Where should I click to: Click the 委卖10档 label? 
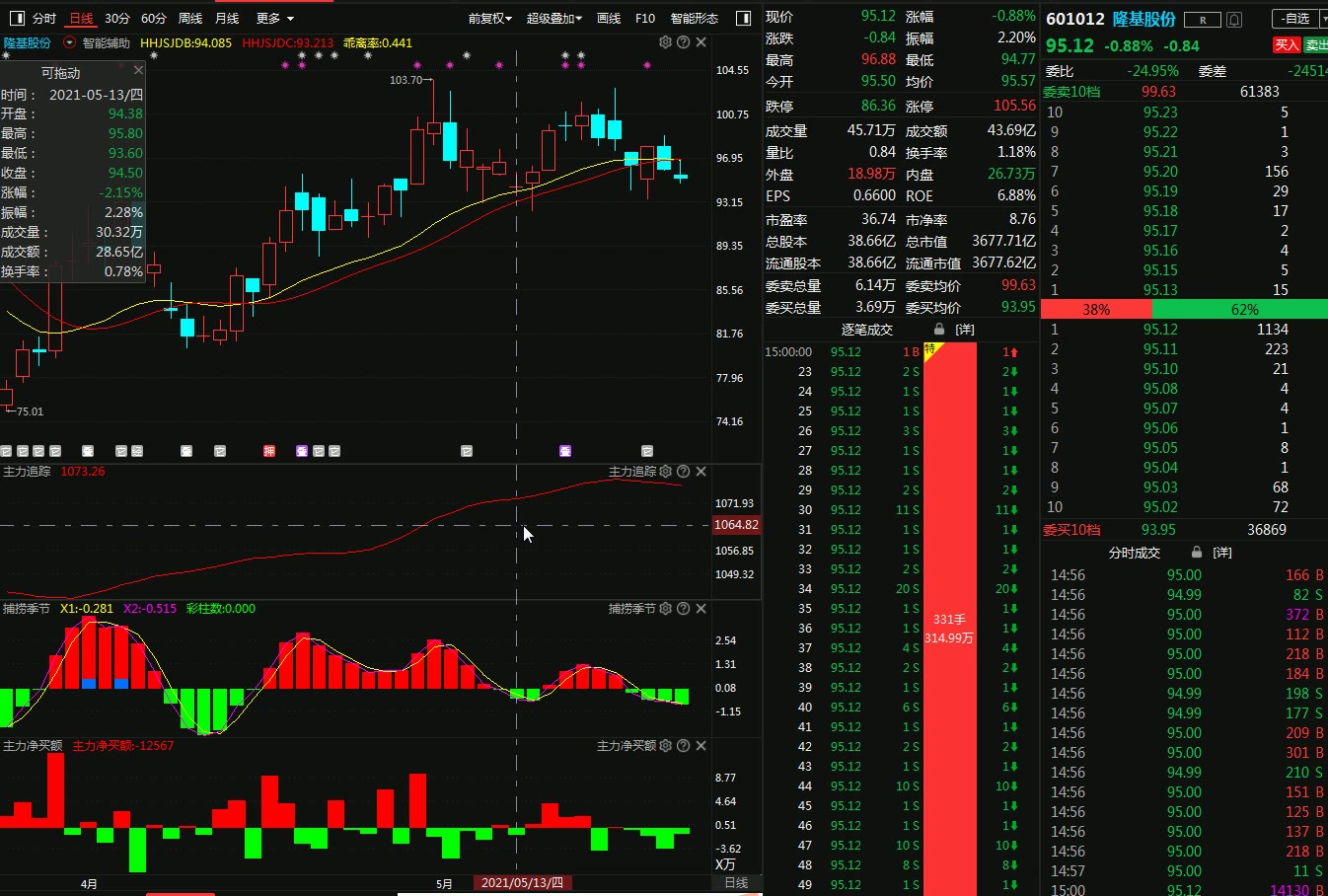pyautogui.click(x=1071, y=92)
